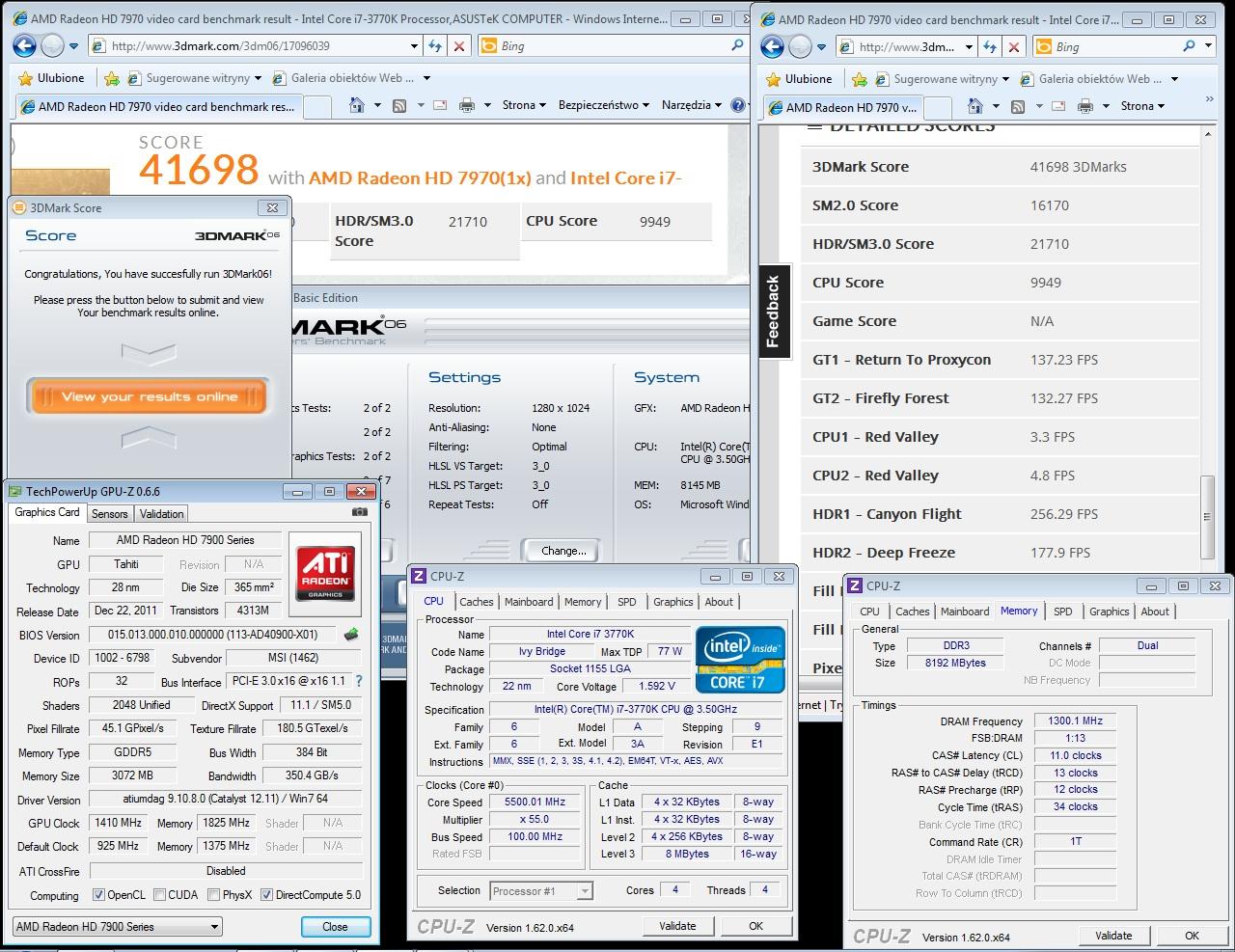Click the Intel Core i7- link in the score headline
1235x952 pixels.
click(626, 177)
